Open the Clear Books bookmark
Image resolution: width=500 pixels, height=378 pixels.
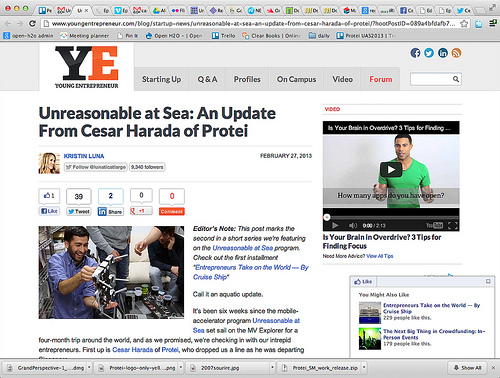pyautogui.click(x=271, y=36)
